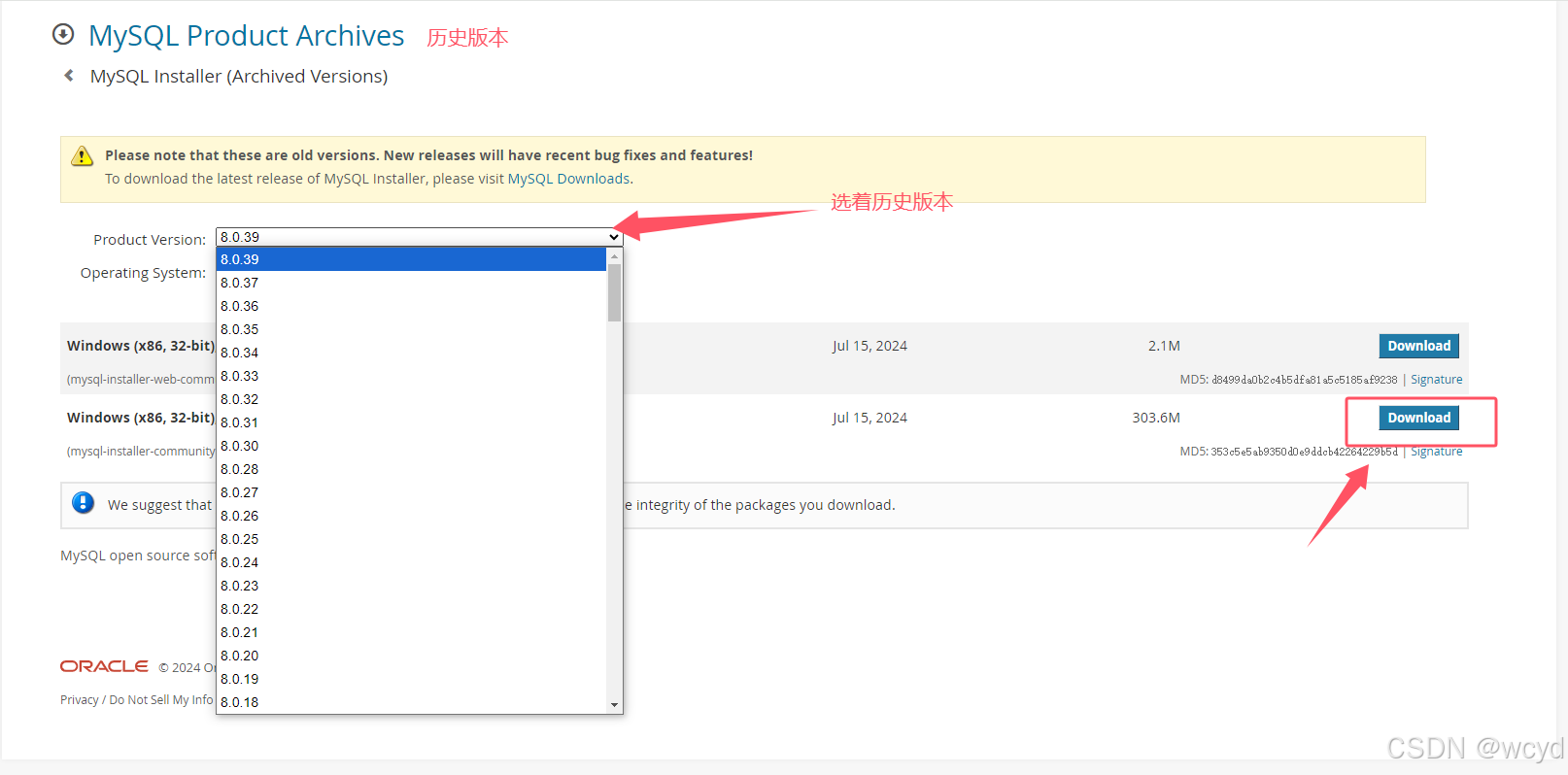1568x775 pixels.
Task: Choose version 8.0.30 in dropdown list
Action: pyautogui.click(x=240, y=446)
